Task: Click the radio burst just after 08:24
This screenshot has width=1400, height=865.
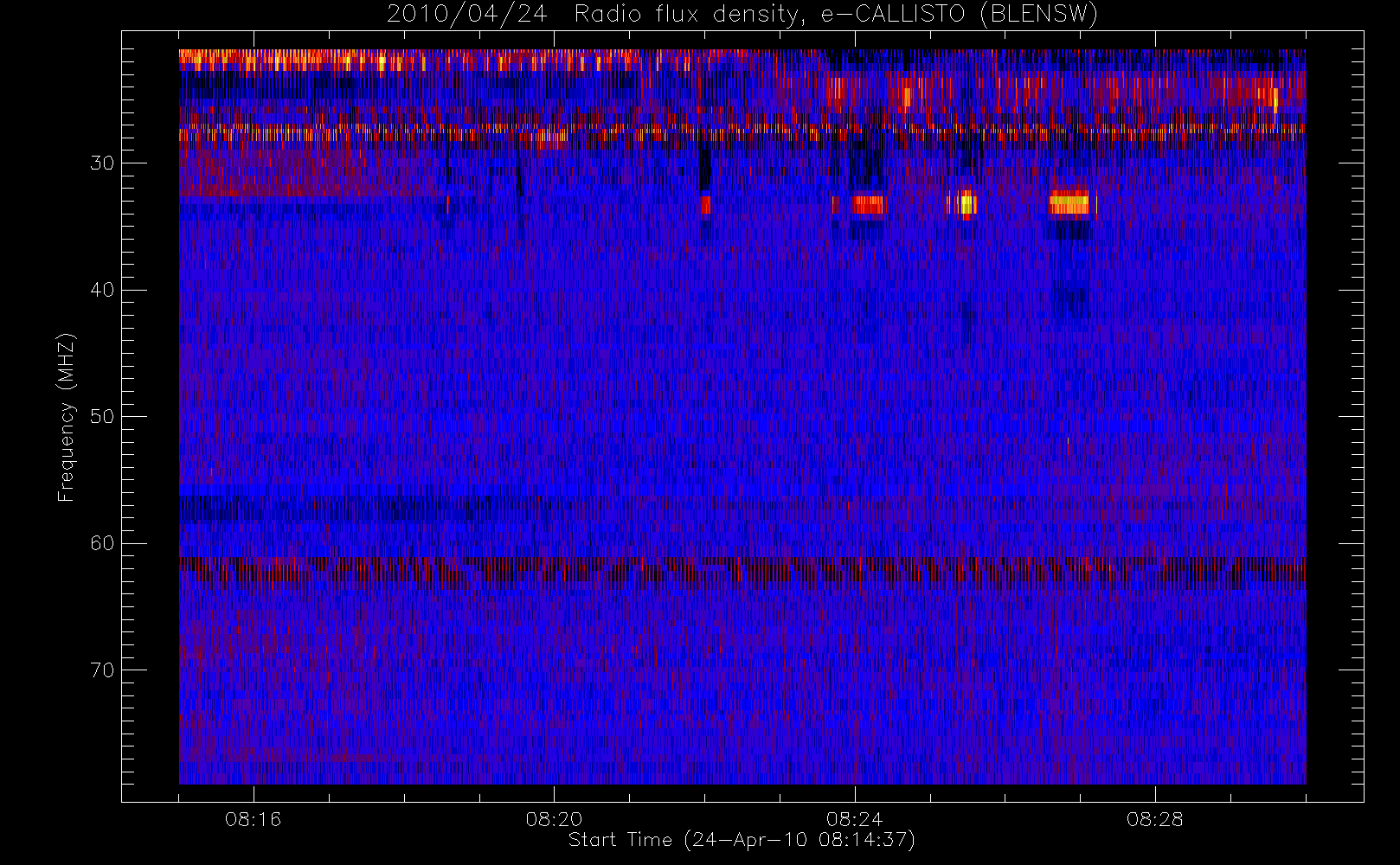Action: (x=866, y=204)
